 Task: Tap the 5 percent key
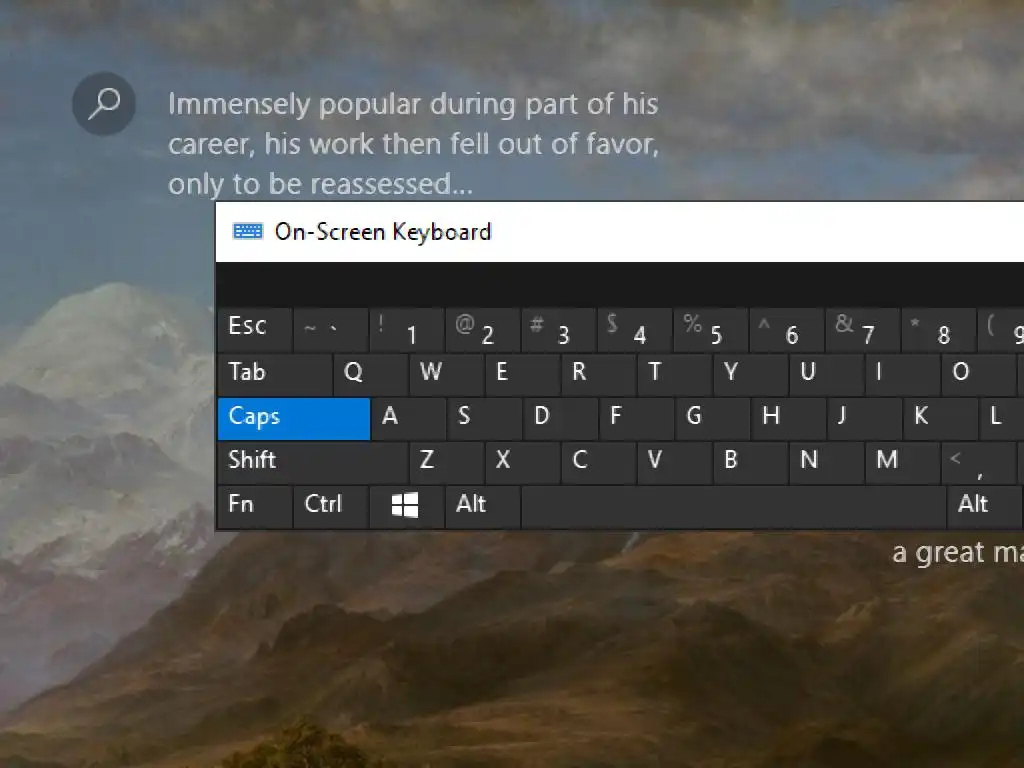(711, 330)
